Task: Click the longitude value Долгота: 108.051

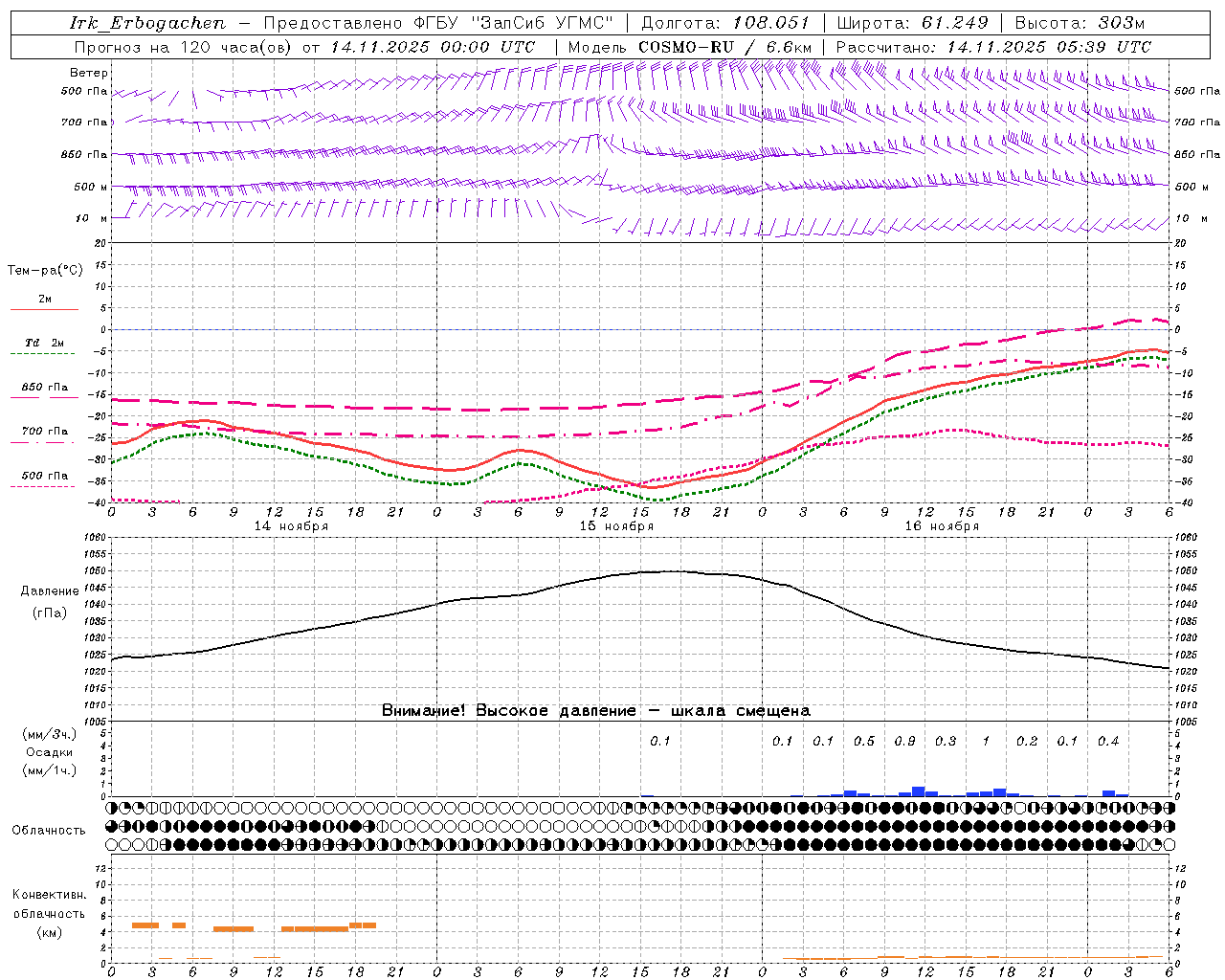Action: pyautogui.click(x=725, y=23)
